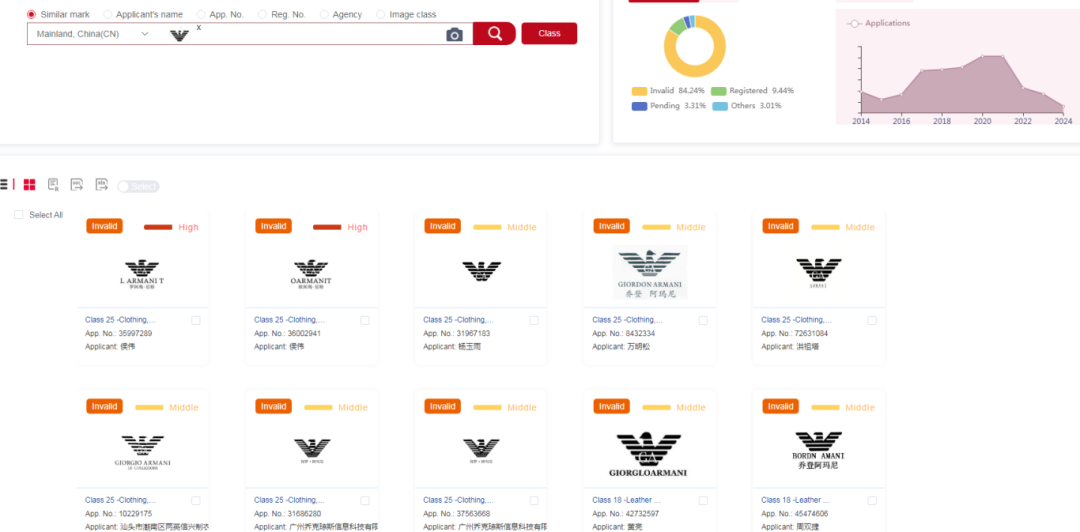Open the GIORGLOARMANI logo thumbnail
This screenshot has width=1080, height=532.
(648, 455)
